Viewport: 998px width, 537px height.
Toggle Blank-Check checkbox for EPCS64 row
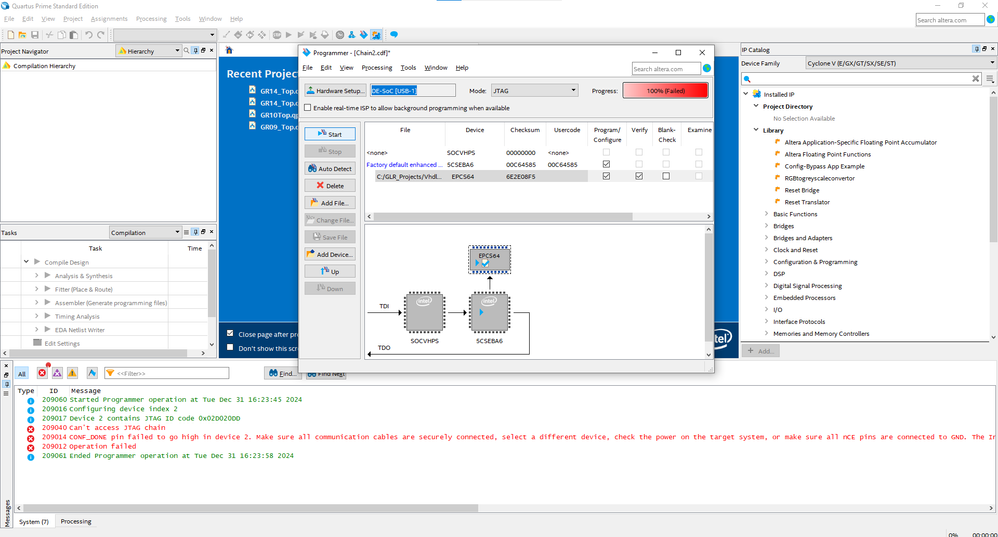coord(667,176)
